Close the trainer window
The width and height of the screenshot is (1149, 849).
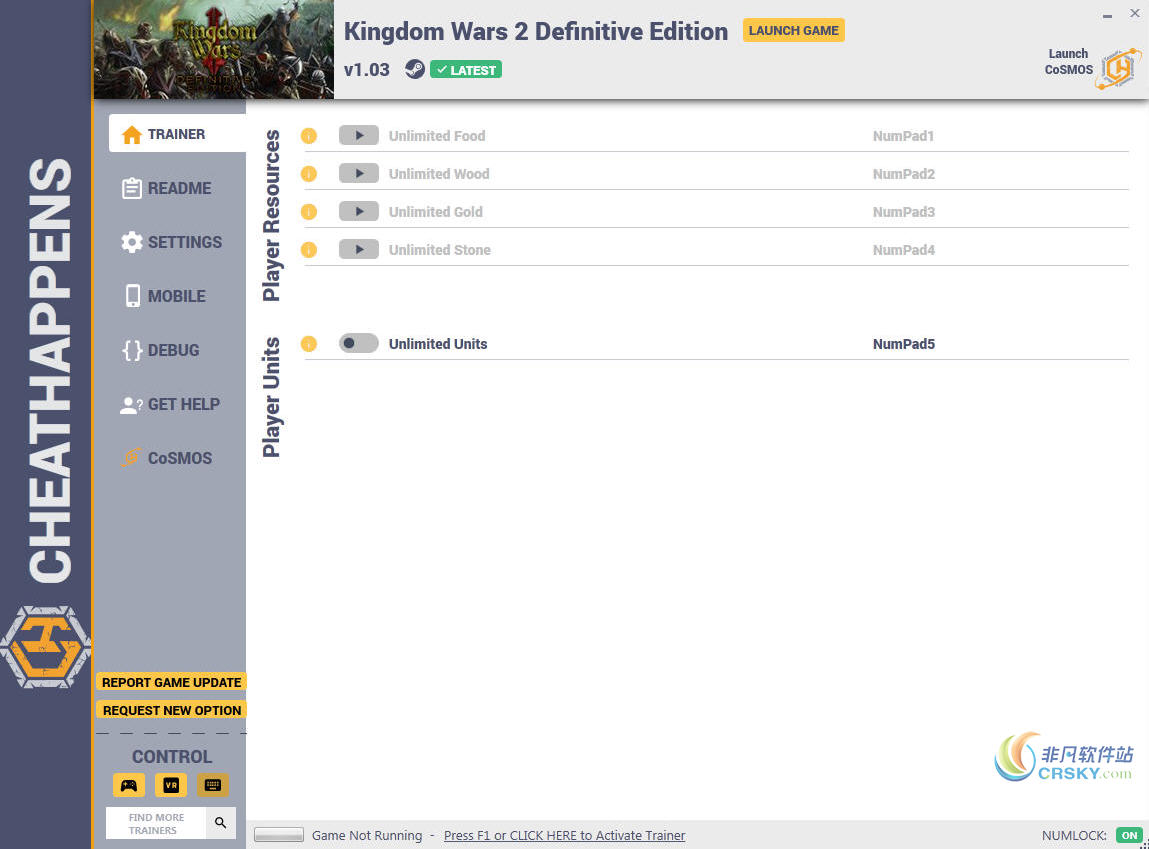point(1134,13)
